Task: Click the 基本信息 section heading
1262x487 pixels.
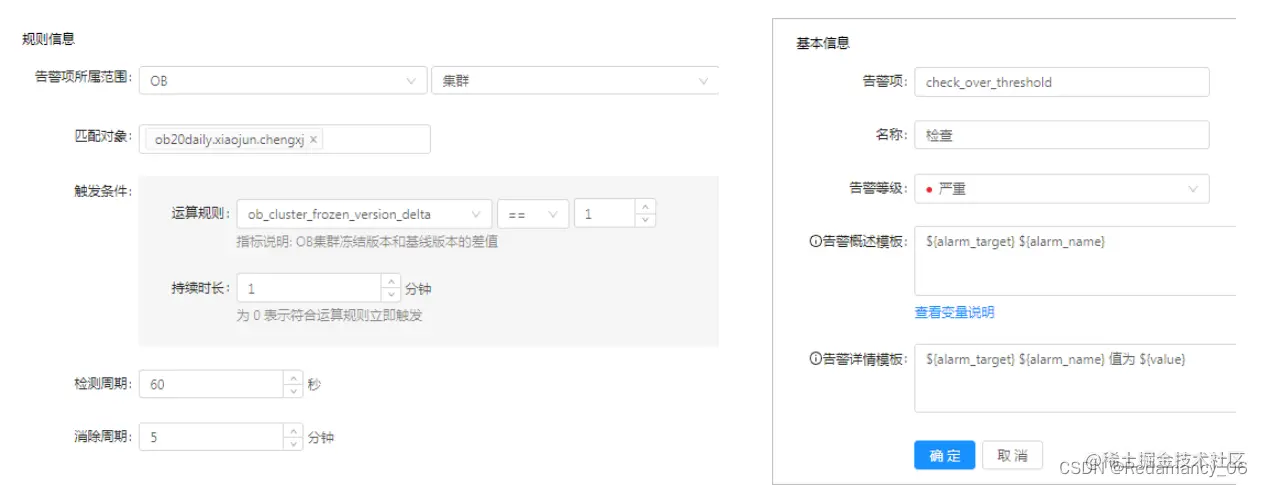Action: (823, 43)
